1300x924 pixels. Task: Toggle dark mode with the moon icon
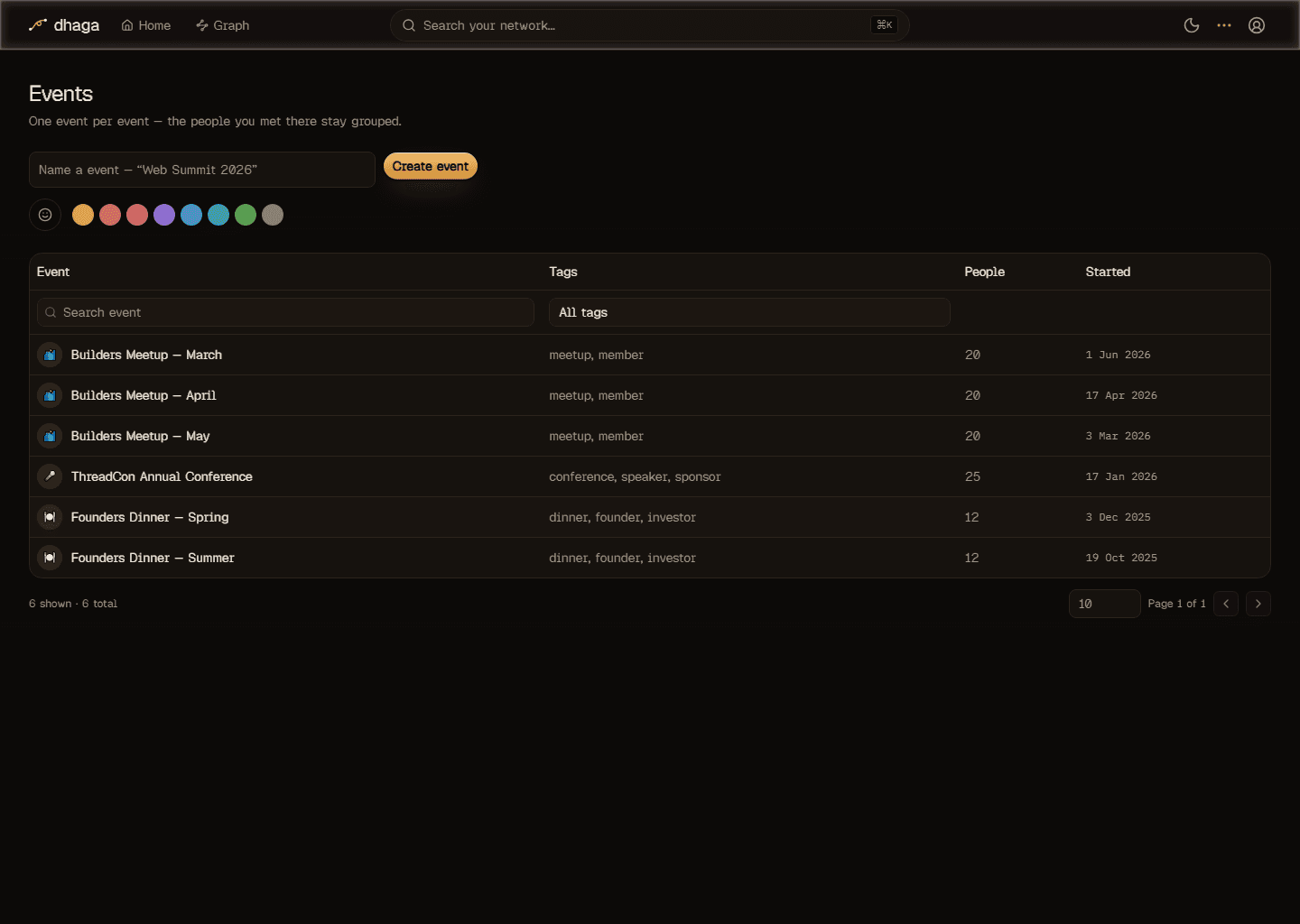pyautogui.click(x=1192, y=25)
